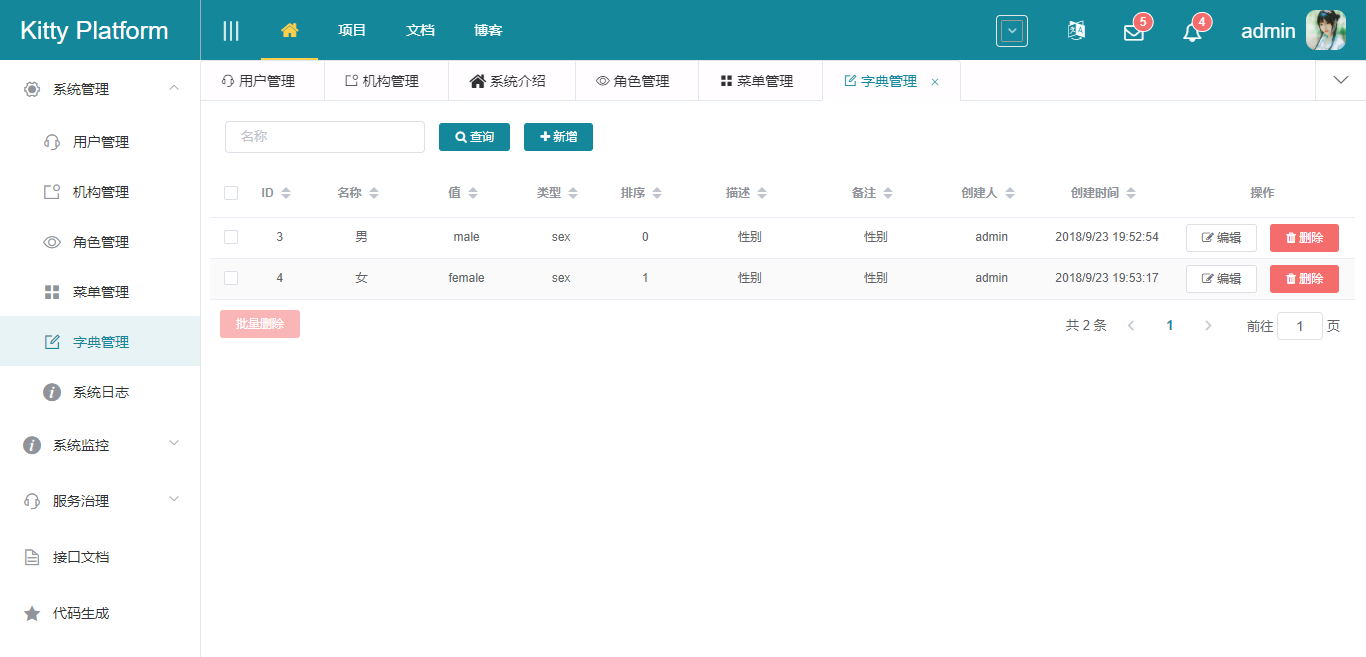Open 文档 in the top navigation

[x=420, y=30]
